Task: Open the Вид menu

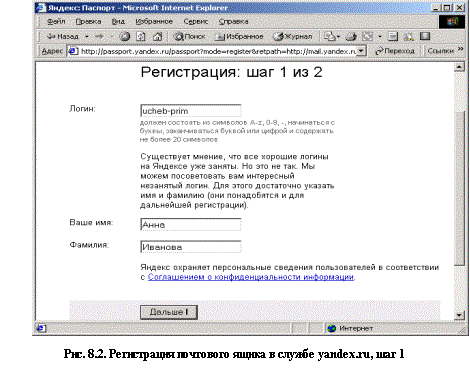Action: click(x=118, y=21)
